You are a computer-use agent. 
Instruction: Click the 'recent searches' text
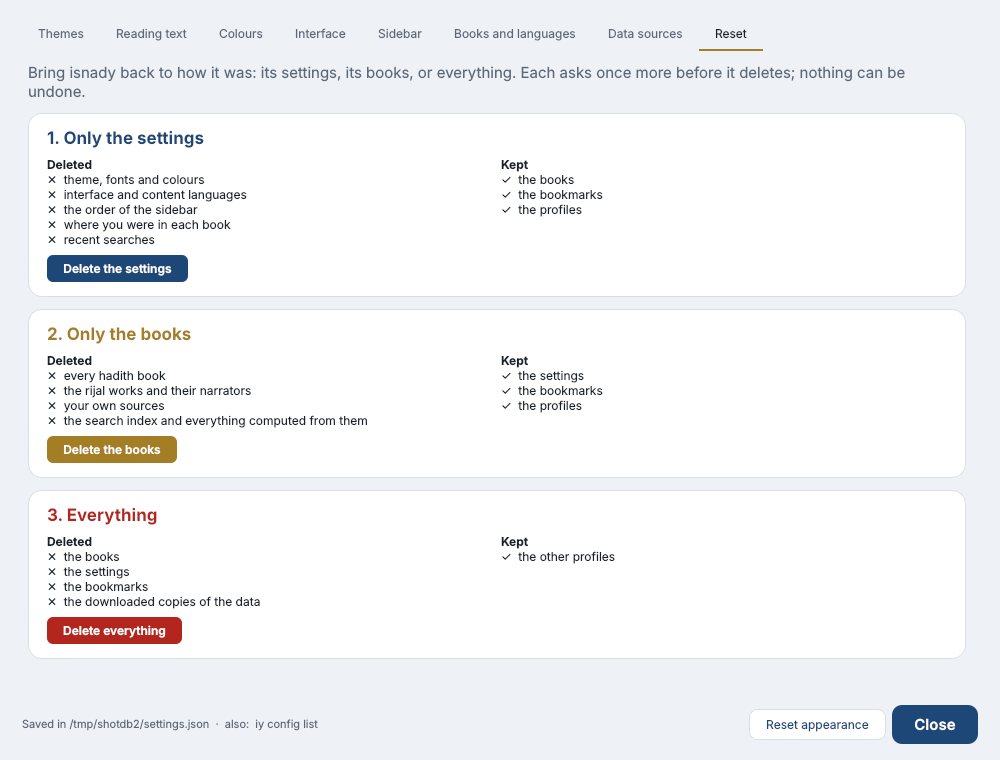[x=109, y=240]
